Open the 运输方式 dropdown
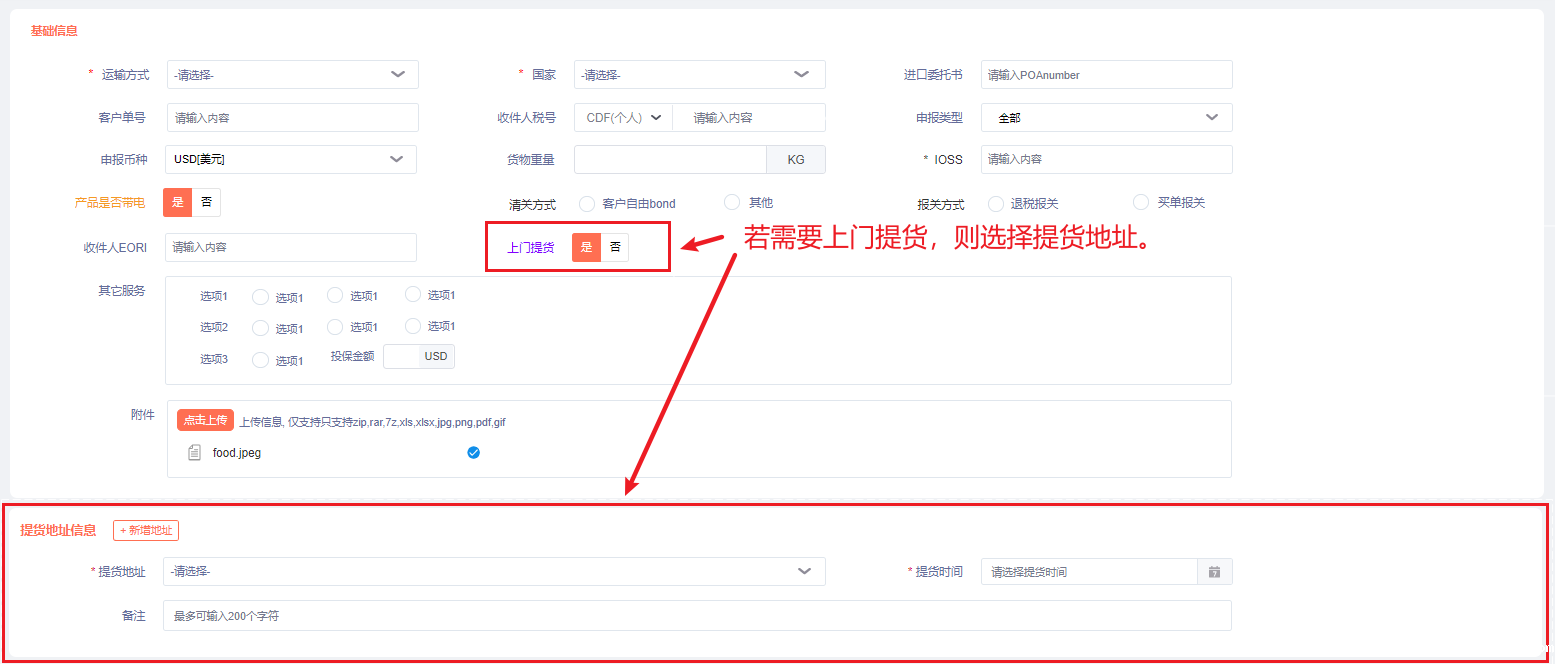This screenshot has width=1555, height=664. pos(292,75)
